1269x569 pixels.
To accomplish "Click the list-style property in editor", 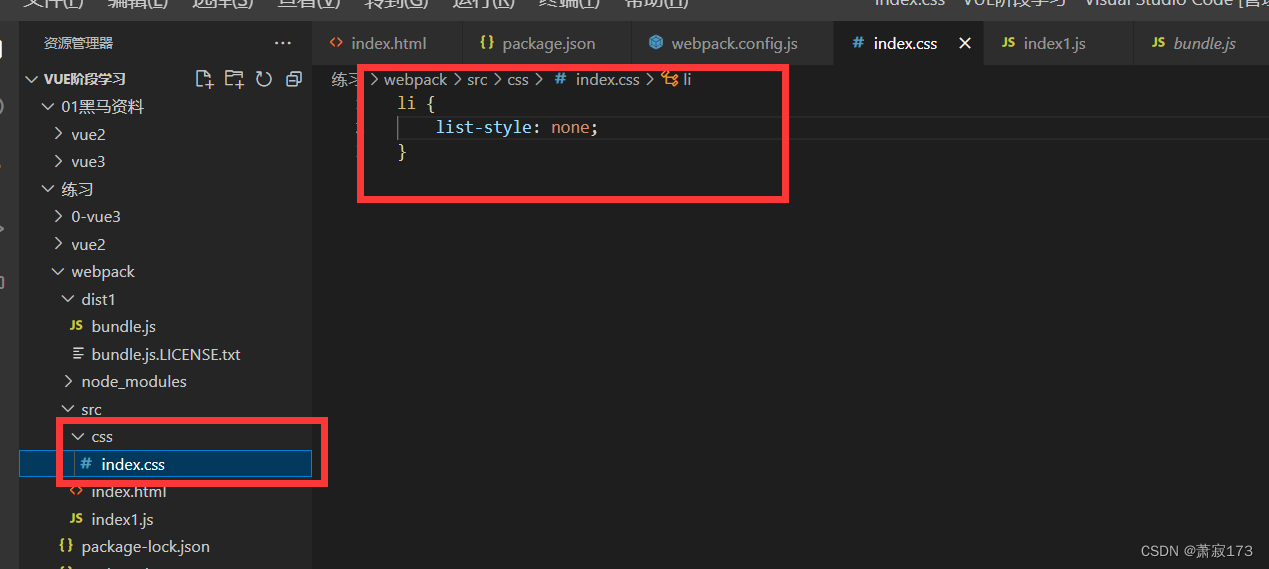I will click(x=484, y=128).
